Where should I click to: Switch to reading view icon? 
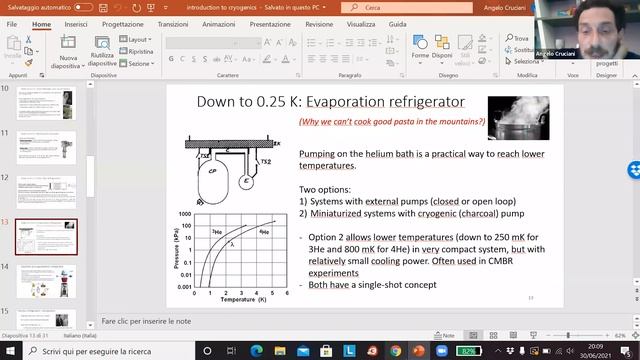[x=513, y=336]
